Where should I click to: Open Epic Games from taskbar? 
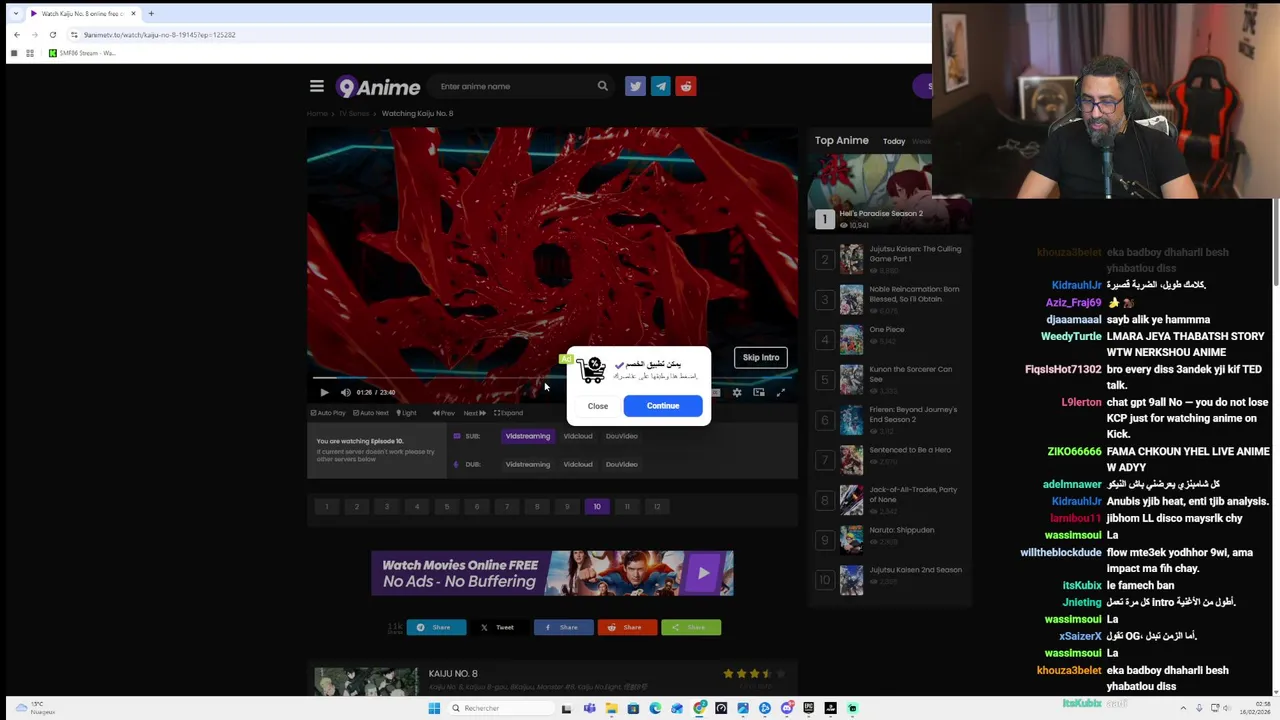pyautogui.click(x=809, y=708)
